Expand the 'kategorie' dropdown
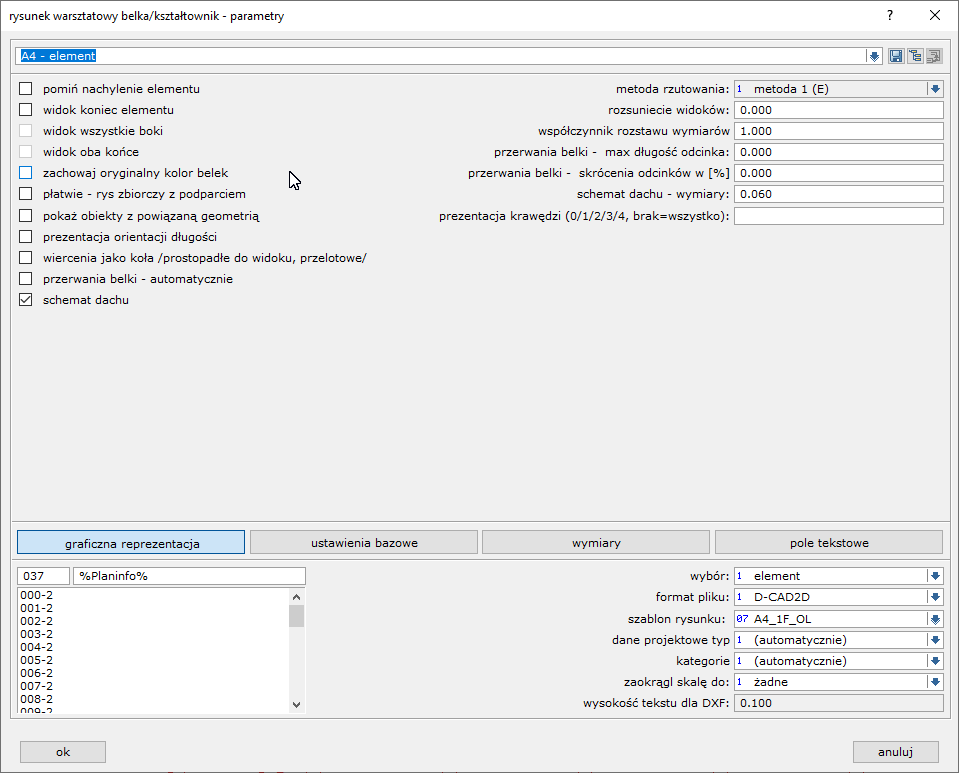Screen dimensions: 959x773 tap(935, 661)
